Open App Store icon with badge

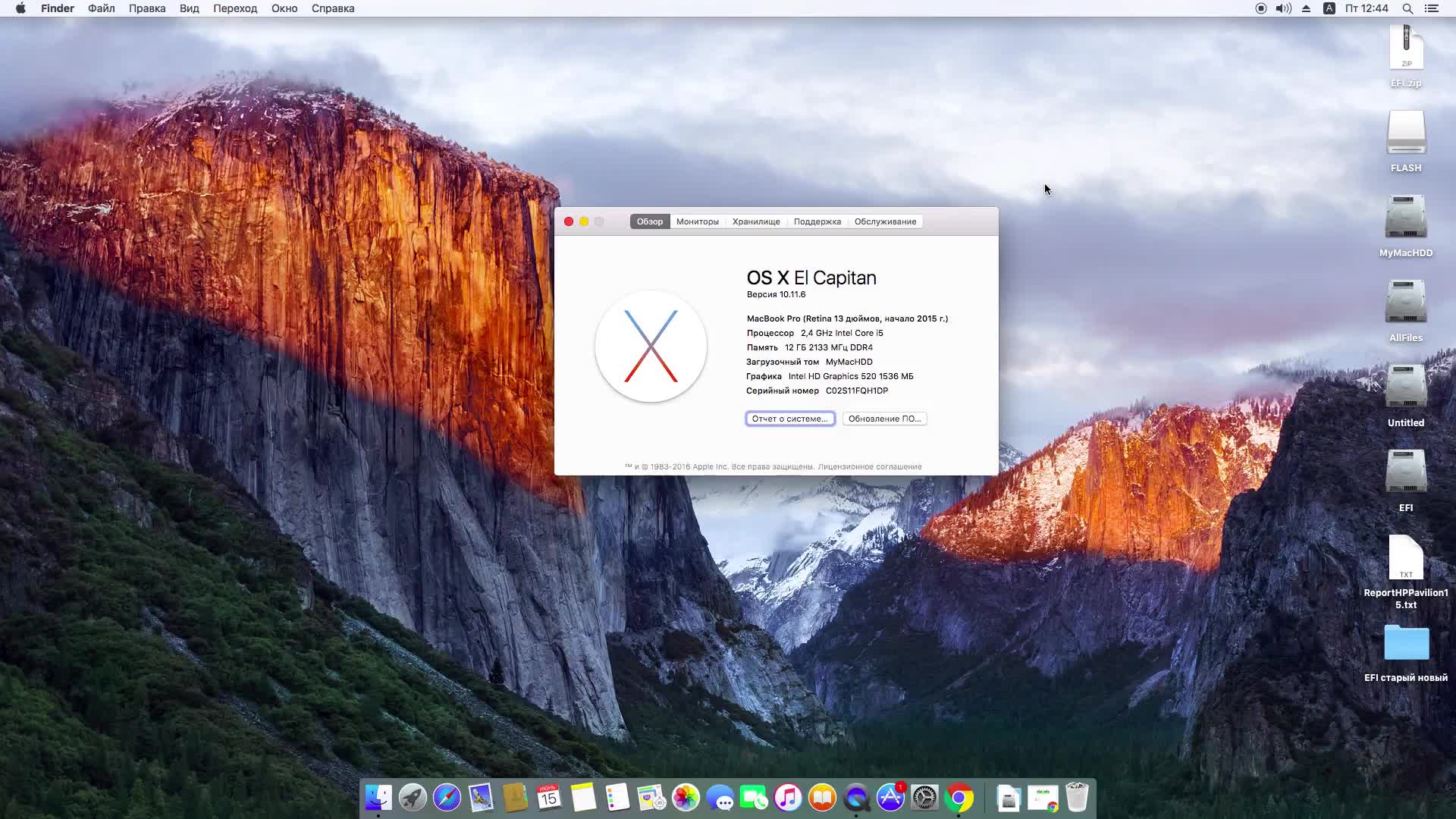(890, 798)
